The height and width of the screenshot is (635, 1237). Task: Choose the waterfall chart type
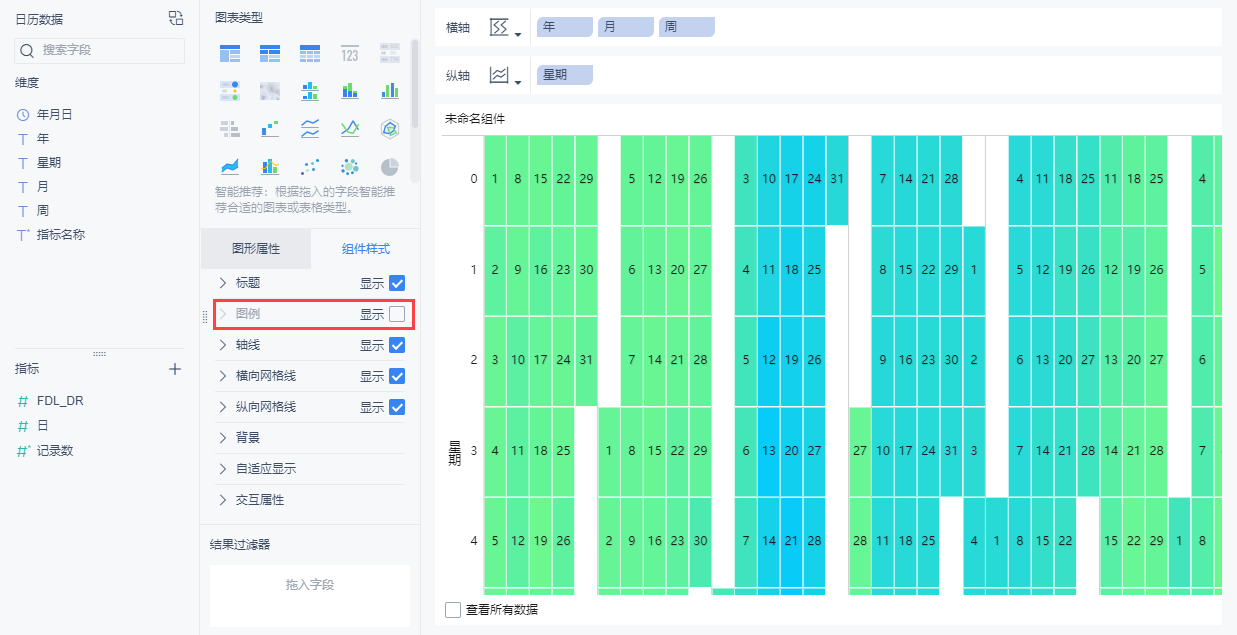coord(270,128)
